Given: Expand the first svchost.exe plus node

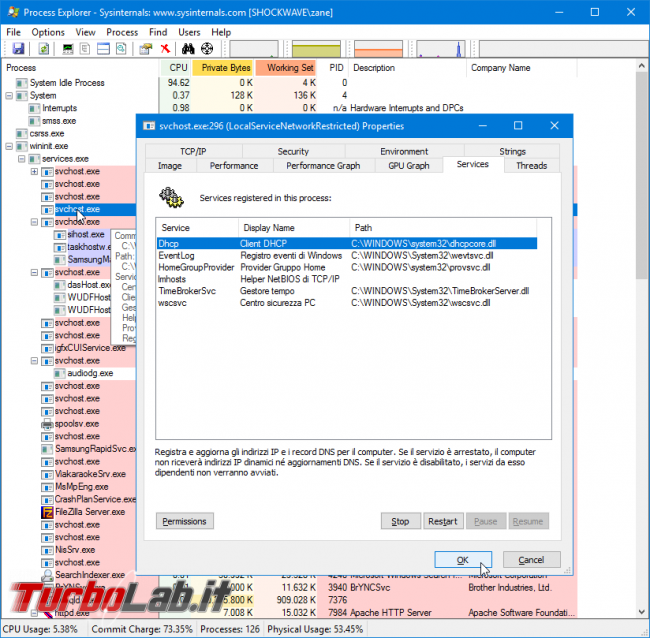Looking at the screenshot, I should [x=34, y=172].
